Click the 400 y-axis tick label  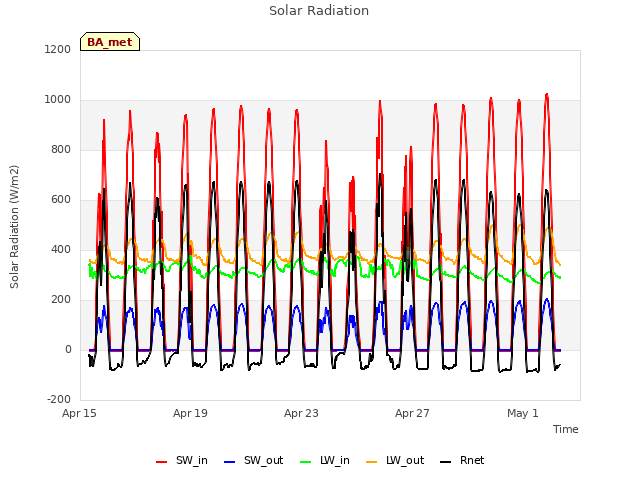click(x=61, y=249)
